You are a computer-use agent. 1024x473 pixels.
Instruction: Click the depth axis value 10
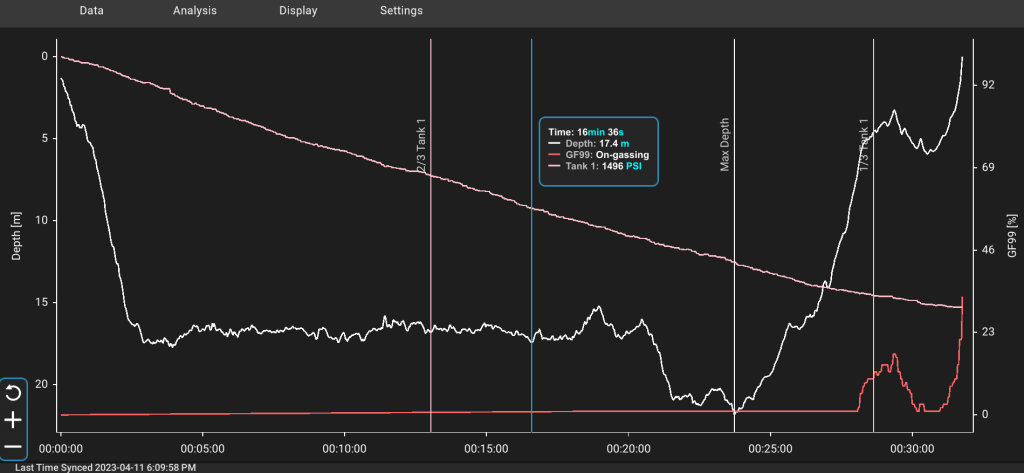click(x=42, y=220)
